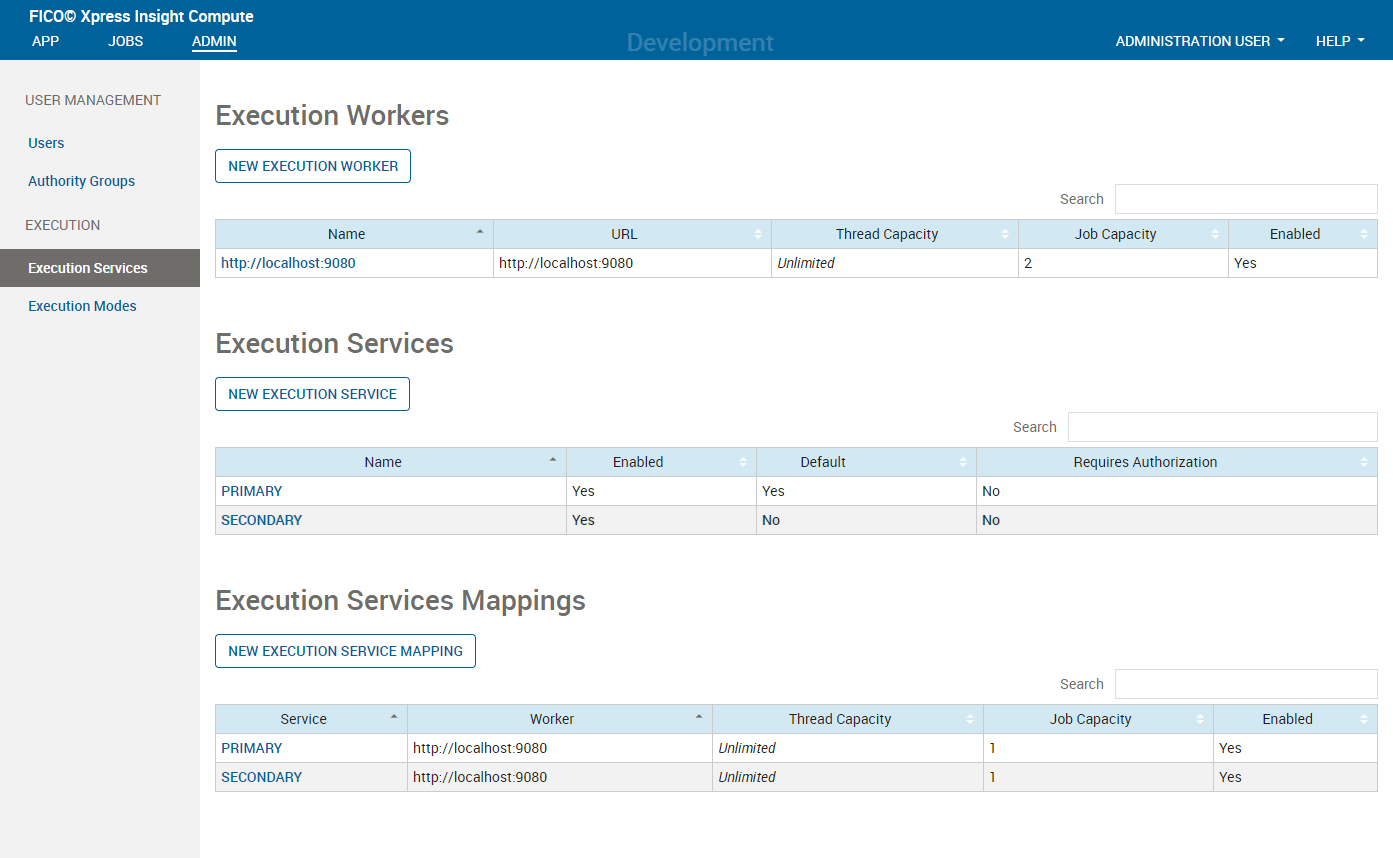Click New Execution Service Mapping button
Viewport: 1393px width, 858px height.
point(345,651)
